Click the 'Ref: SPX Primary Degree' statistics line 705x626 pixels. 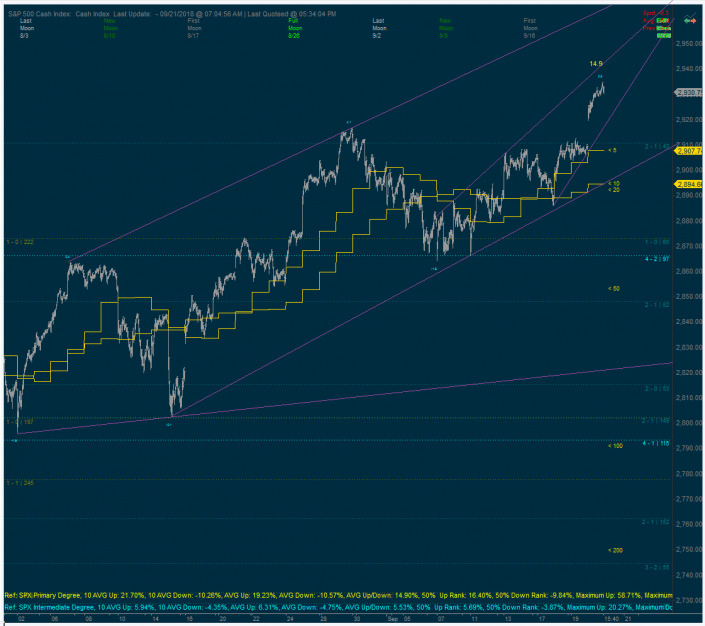338,595
